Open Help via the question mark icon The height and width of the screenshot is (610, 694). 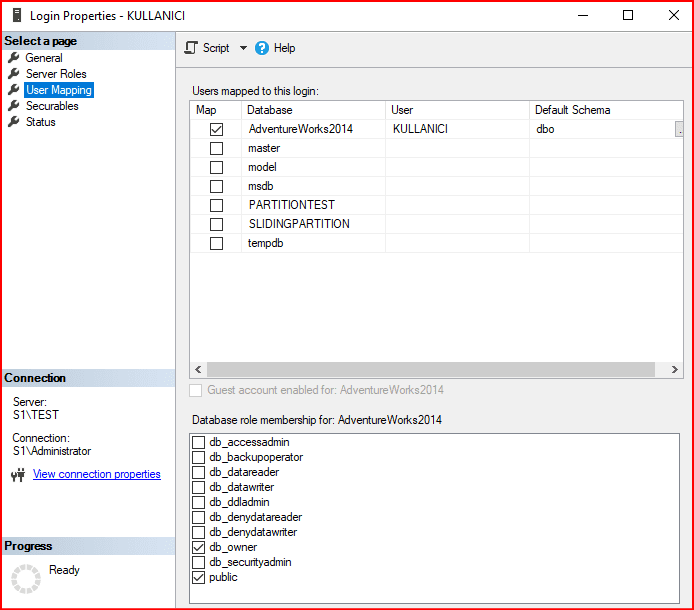pos(262,48)
